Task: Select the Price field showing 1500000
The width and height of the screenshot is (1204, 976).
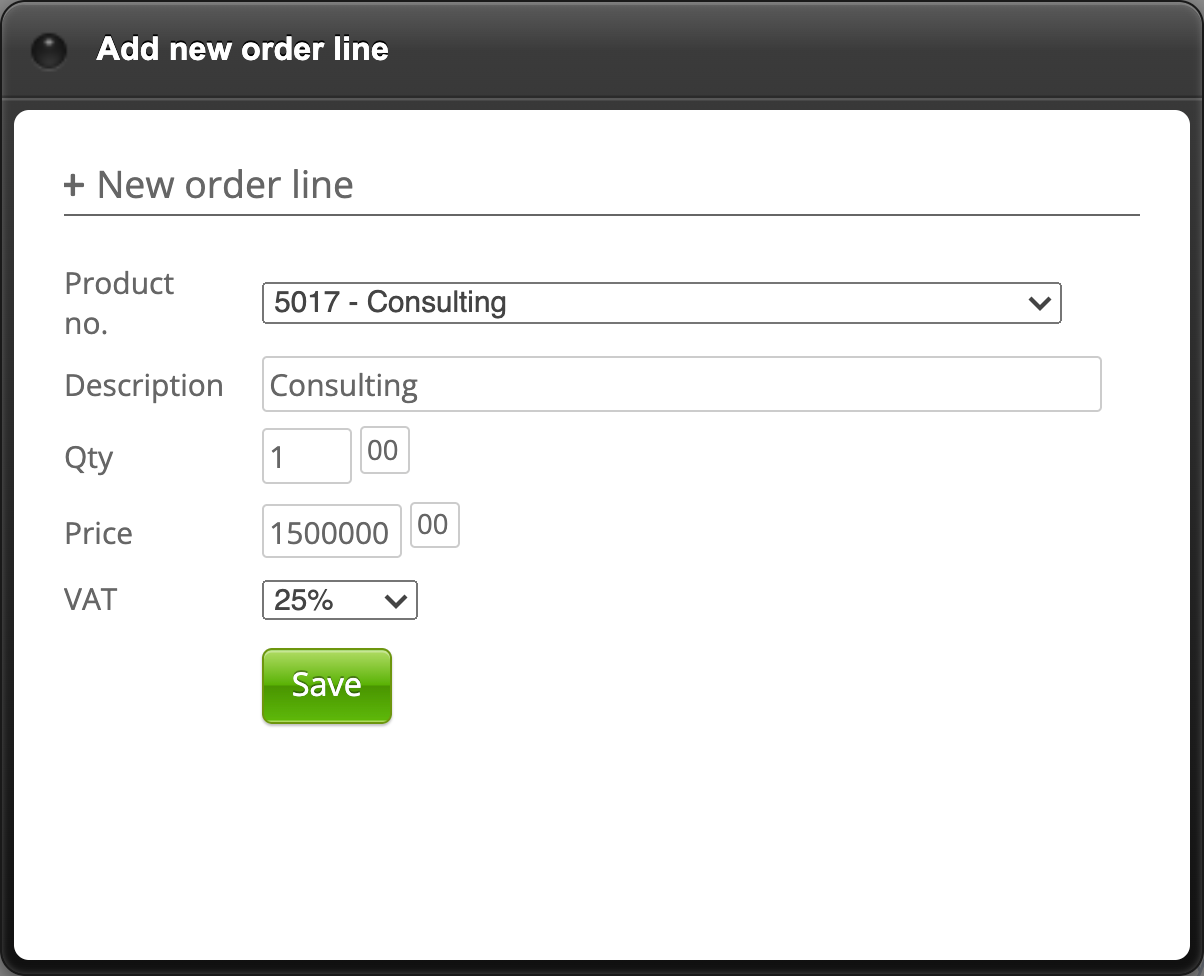Action: click(331, 532)
